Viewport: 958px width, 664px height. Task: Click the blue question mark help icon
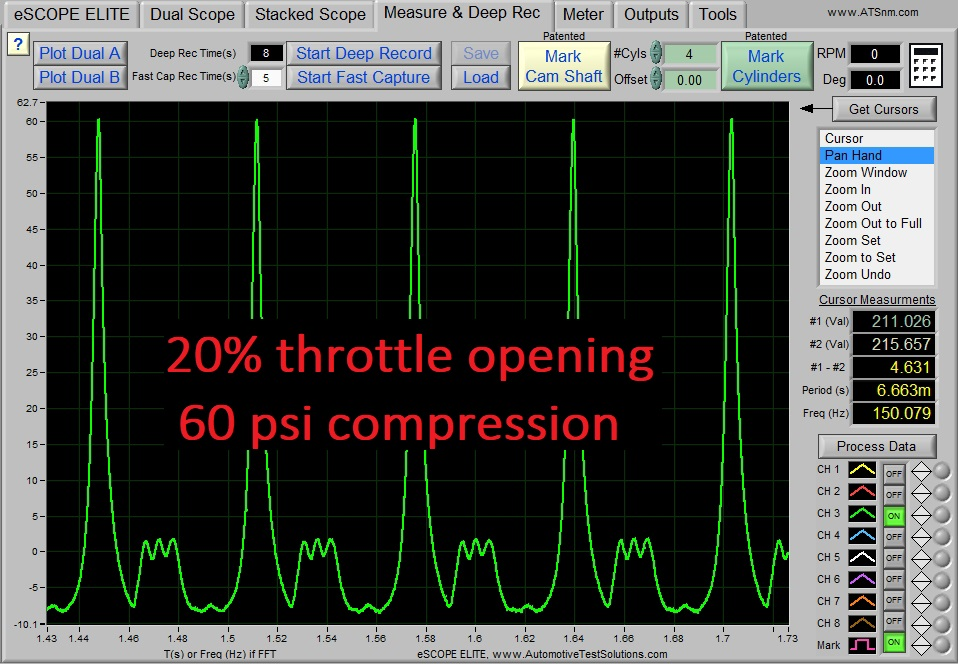coord(17,44)
